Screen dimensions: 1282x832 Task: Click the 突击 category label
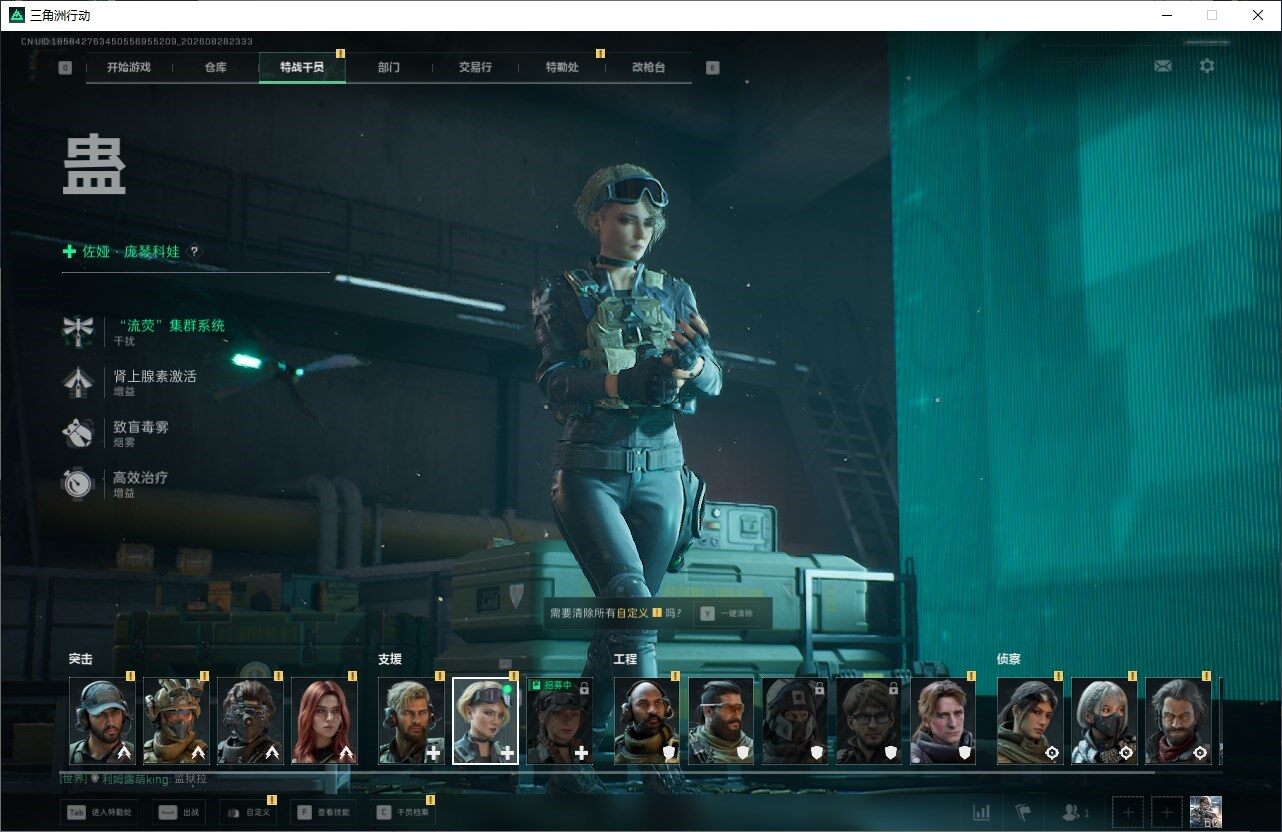(81, 660)
